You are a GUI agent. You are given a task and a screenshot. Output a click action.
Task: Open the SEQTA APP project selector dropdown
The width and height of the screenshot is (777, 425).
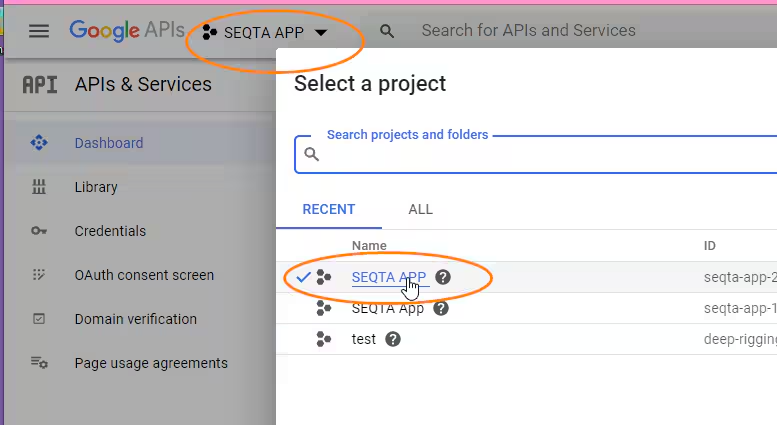(x=265, y=33)
